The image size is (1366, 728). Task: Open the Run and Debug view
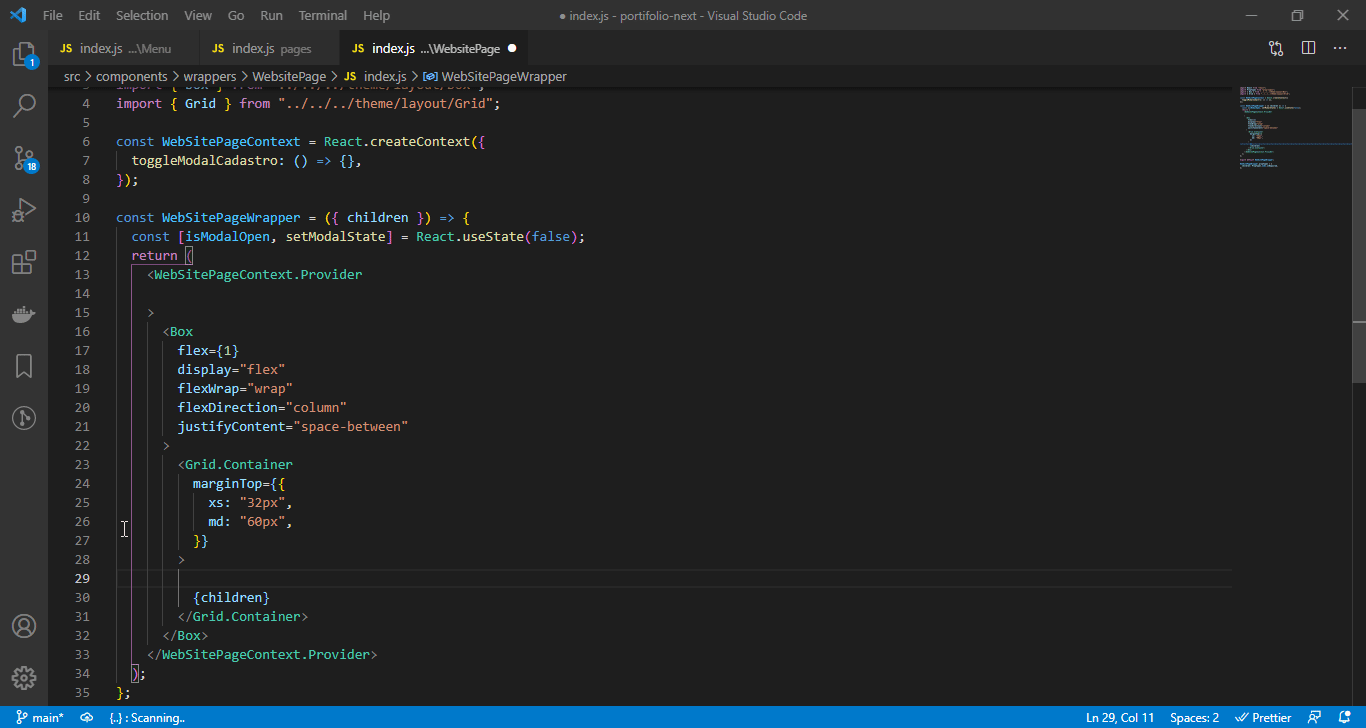coord(24,210)
